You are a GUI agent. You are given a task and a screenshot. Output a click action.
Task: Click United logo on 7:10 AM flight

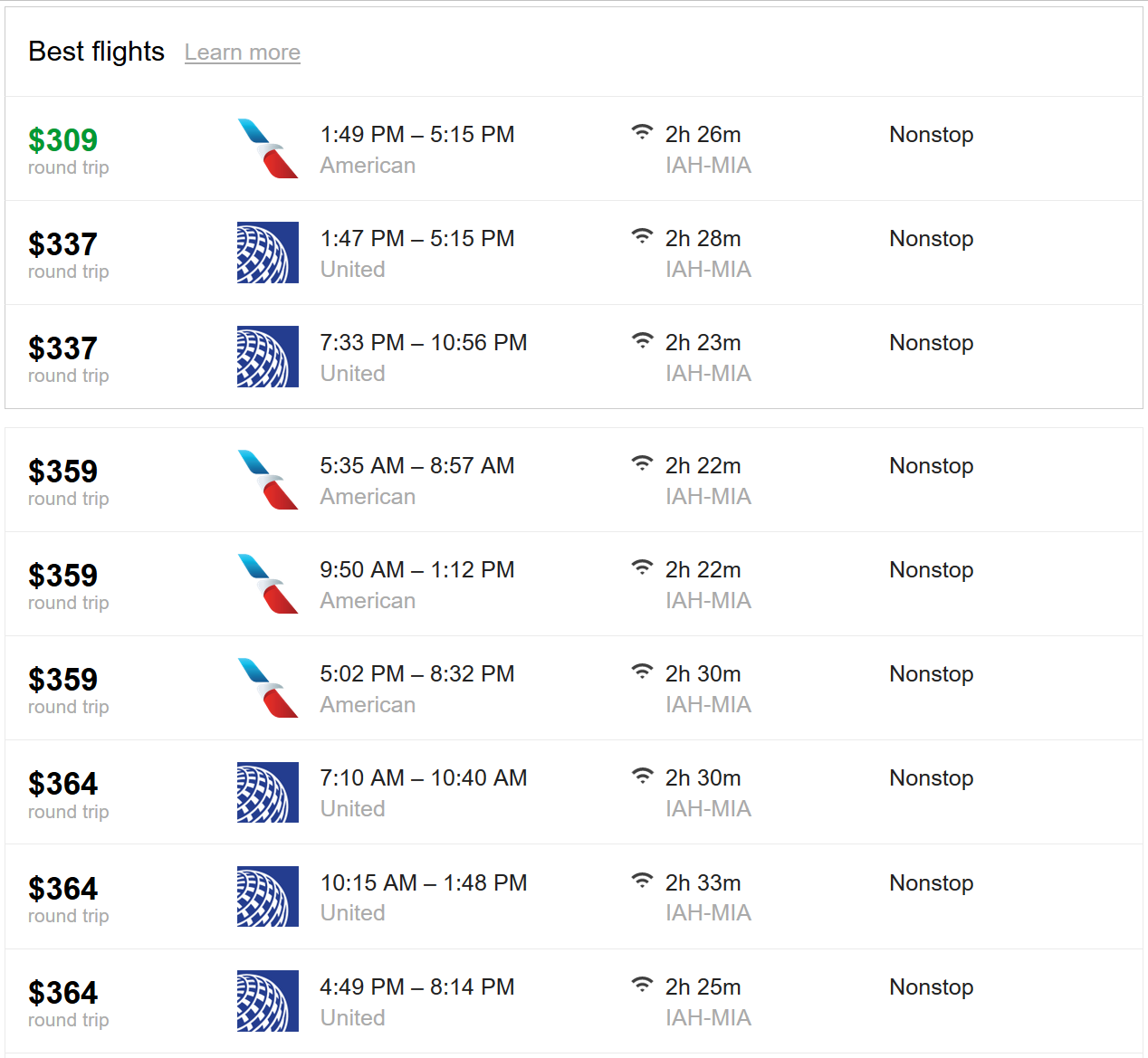[x=268, y=792]
